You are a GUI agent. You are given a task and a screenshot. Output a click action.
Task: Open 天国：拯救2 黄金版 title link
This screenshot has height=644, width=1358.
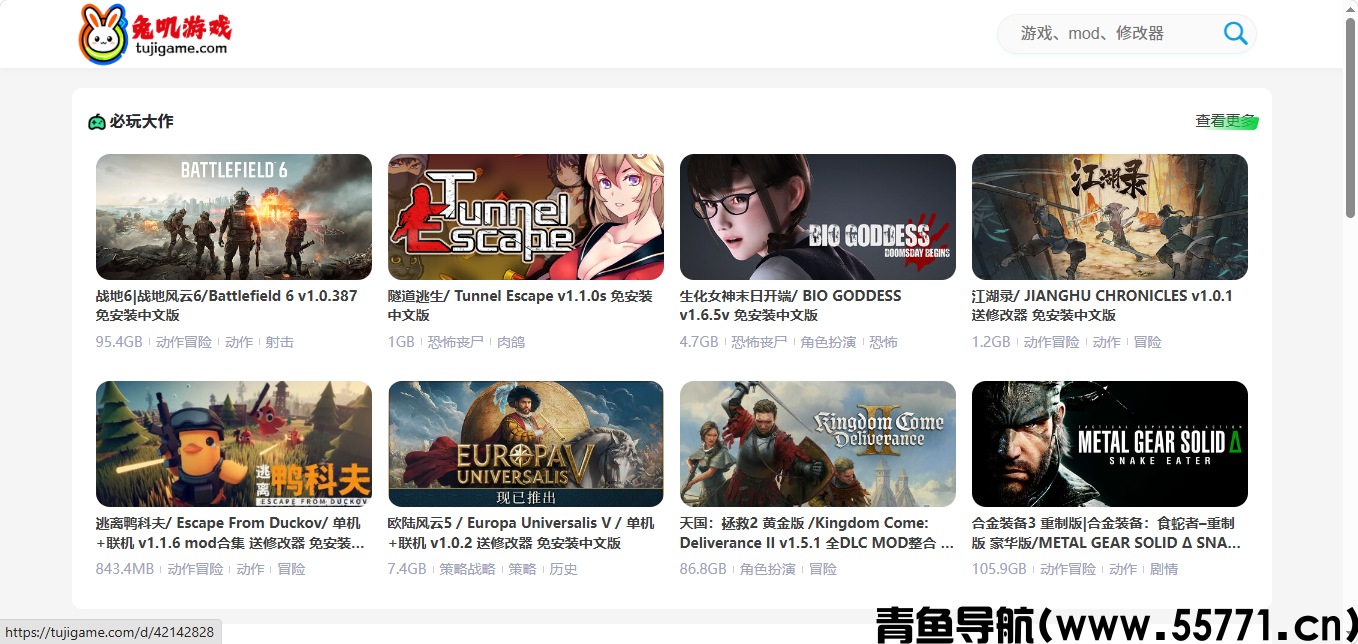coord(817,532)
